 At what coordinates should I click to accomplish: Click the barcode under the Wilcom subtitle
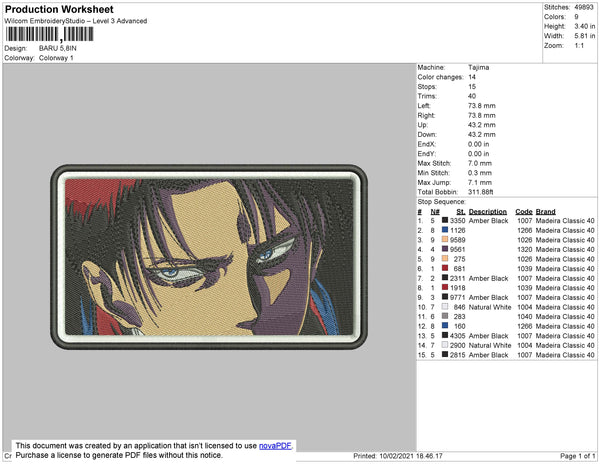point(49,34)
